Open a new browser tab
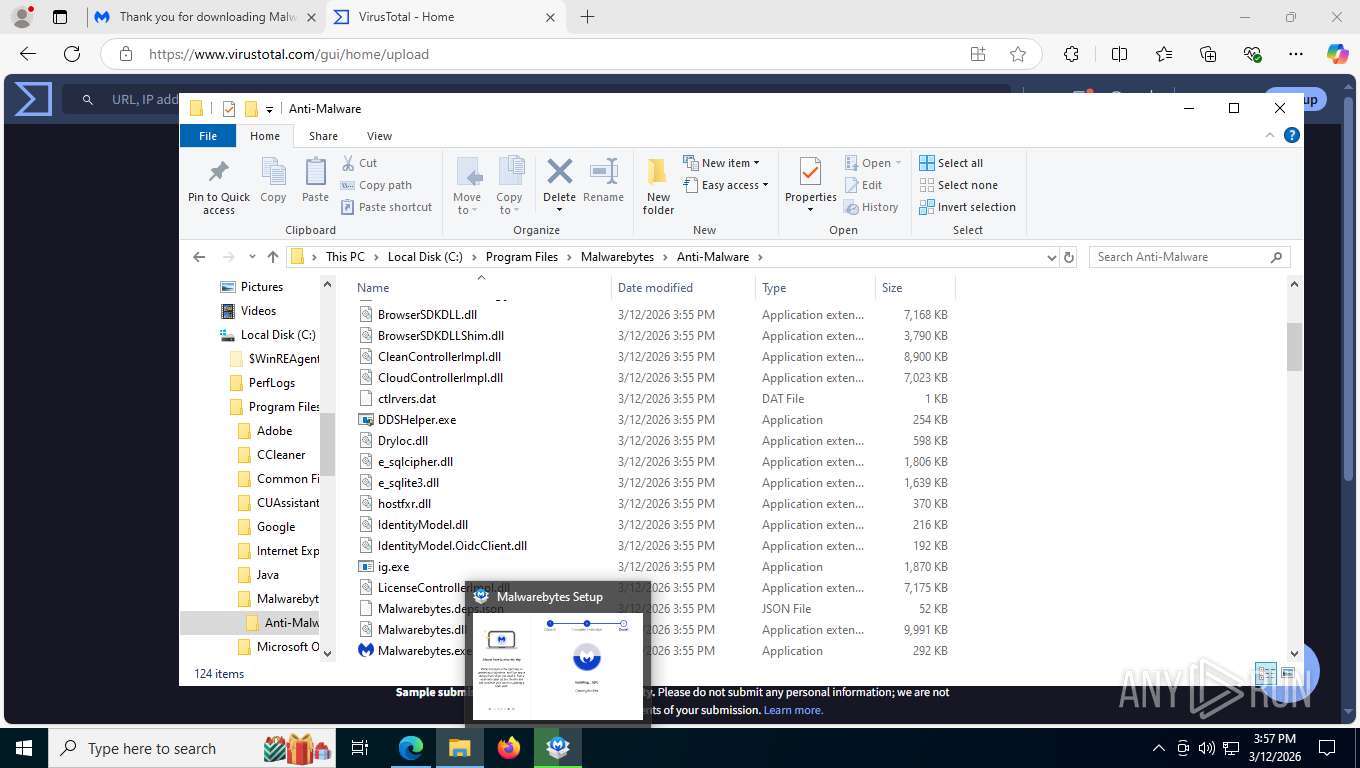 pyautogui.click(x=587, y=17)
